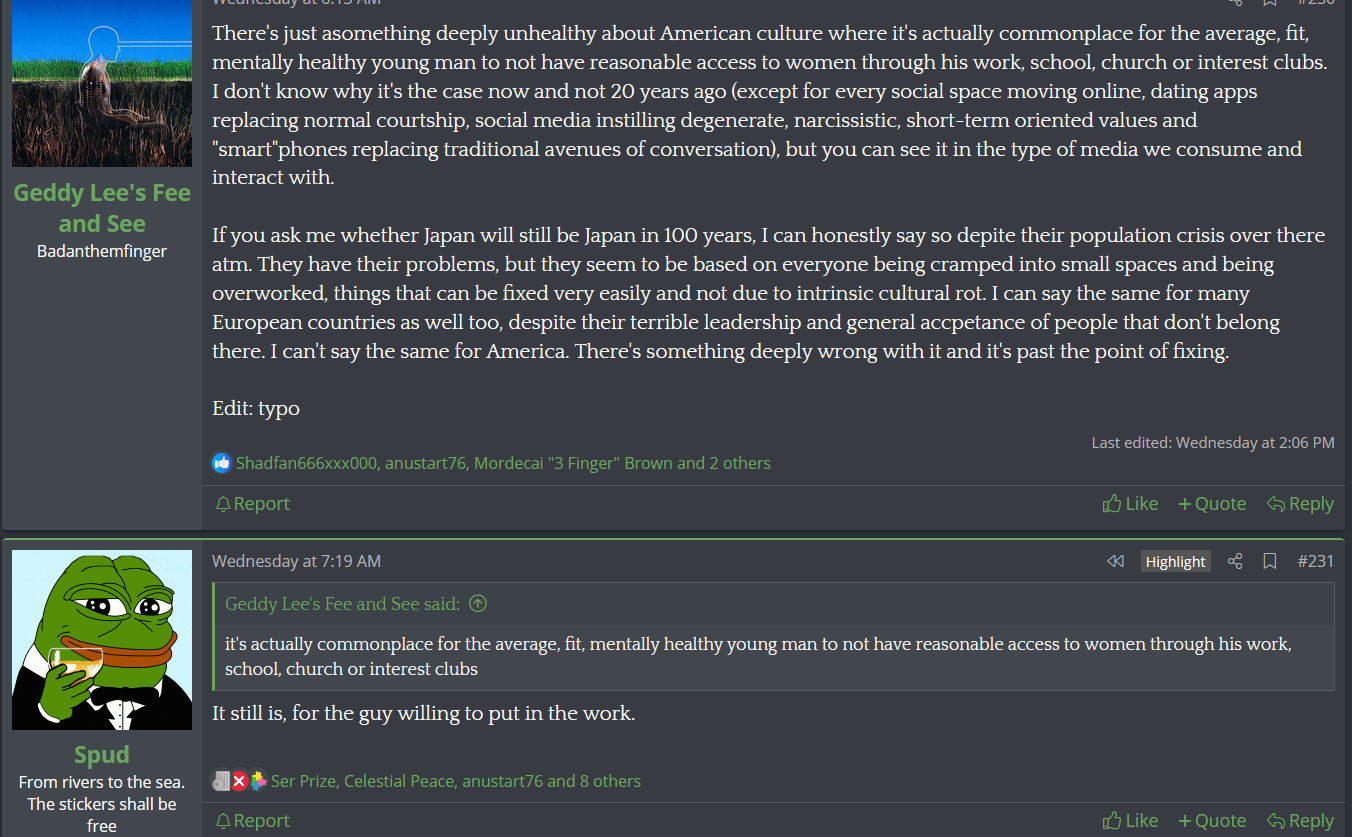Image resolution: width=1352 pixels, height=837 pixels.
Task: Report Spud's post
Action: tap(252, 820)
